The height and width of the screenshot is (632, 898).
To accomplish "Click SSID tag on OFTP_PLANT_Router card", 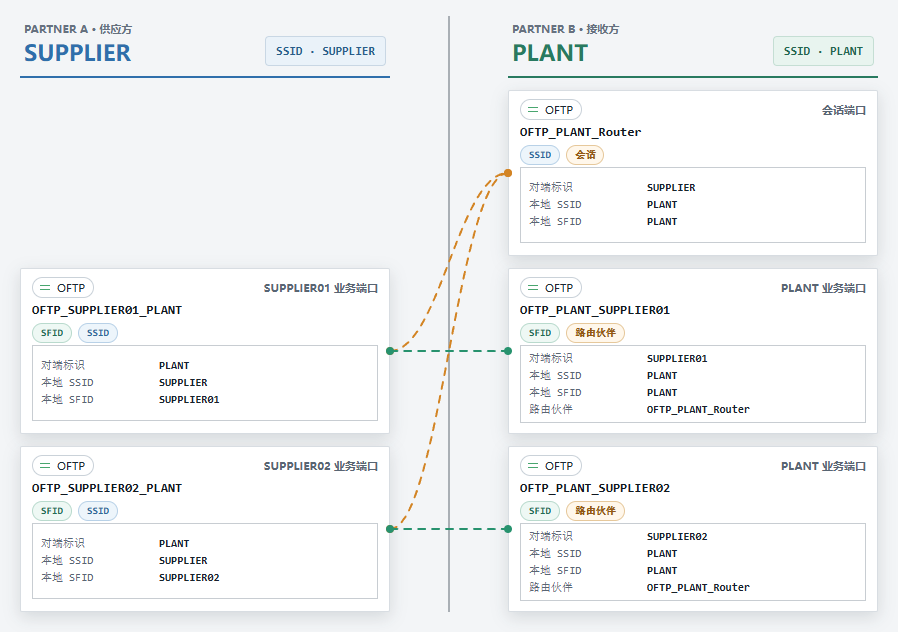I will point(539,155).
